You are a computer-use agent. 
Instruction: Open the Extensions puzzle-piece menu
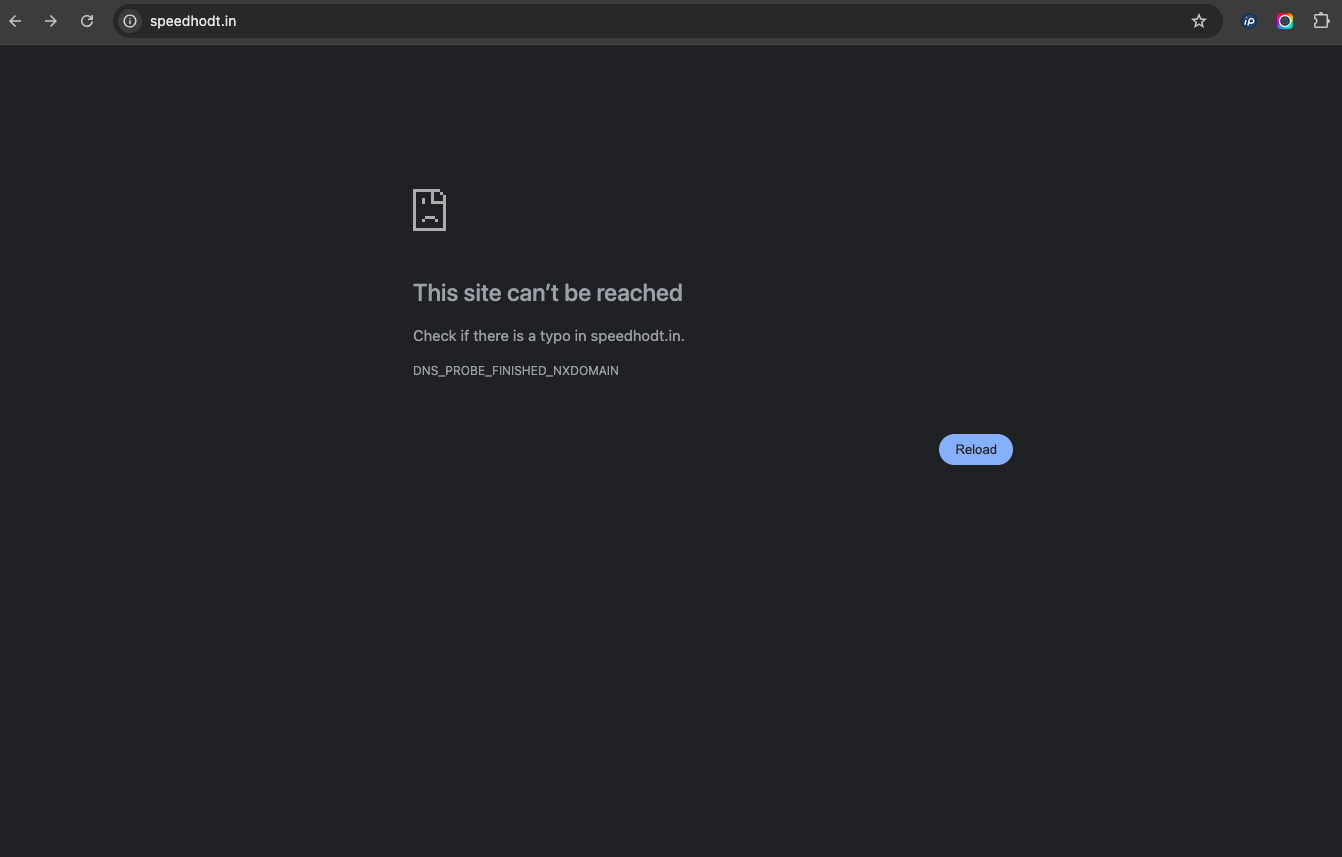1321,21
